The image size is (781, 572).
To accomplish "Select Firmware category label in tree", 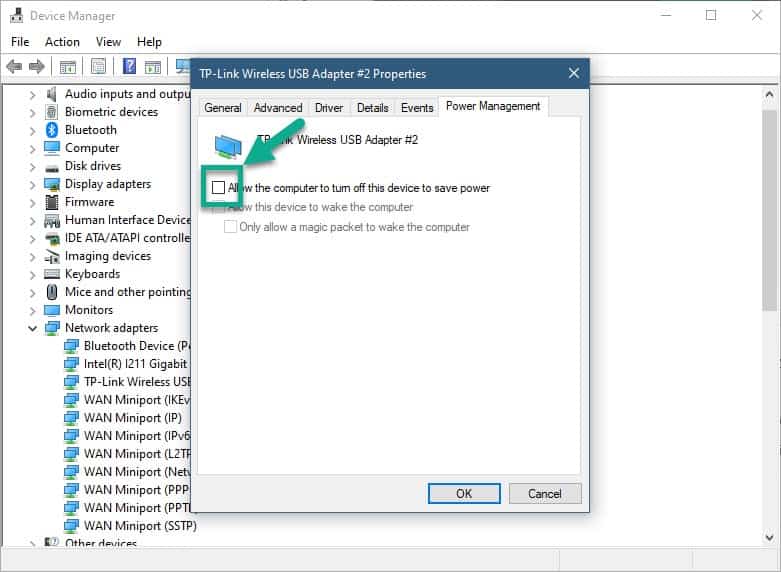I will point(90,202).
